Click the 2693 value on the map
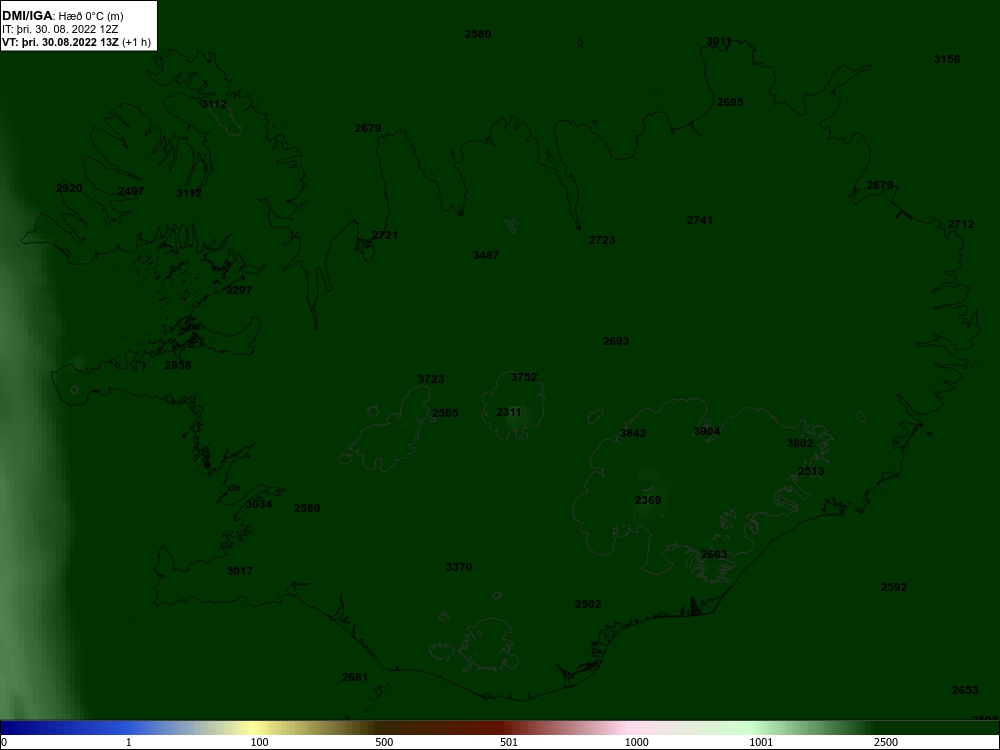 pyautogui.click(x=616, y=341)
